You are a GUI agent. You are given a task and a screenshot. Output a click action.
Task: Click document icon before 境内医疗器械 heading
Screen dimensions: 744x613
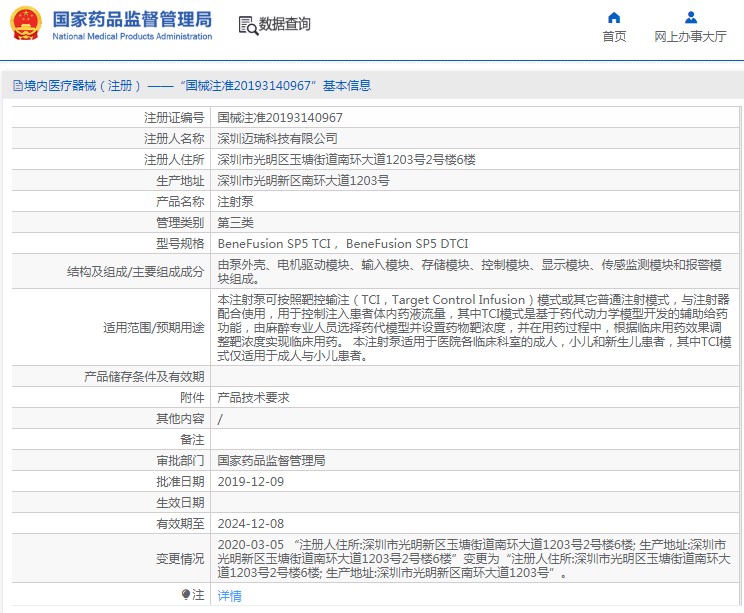(x=18, y=85)
